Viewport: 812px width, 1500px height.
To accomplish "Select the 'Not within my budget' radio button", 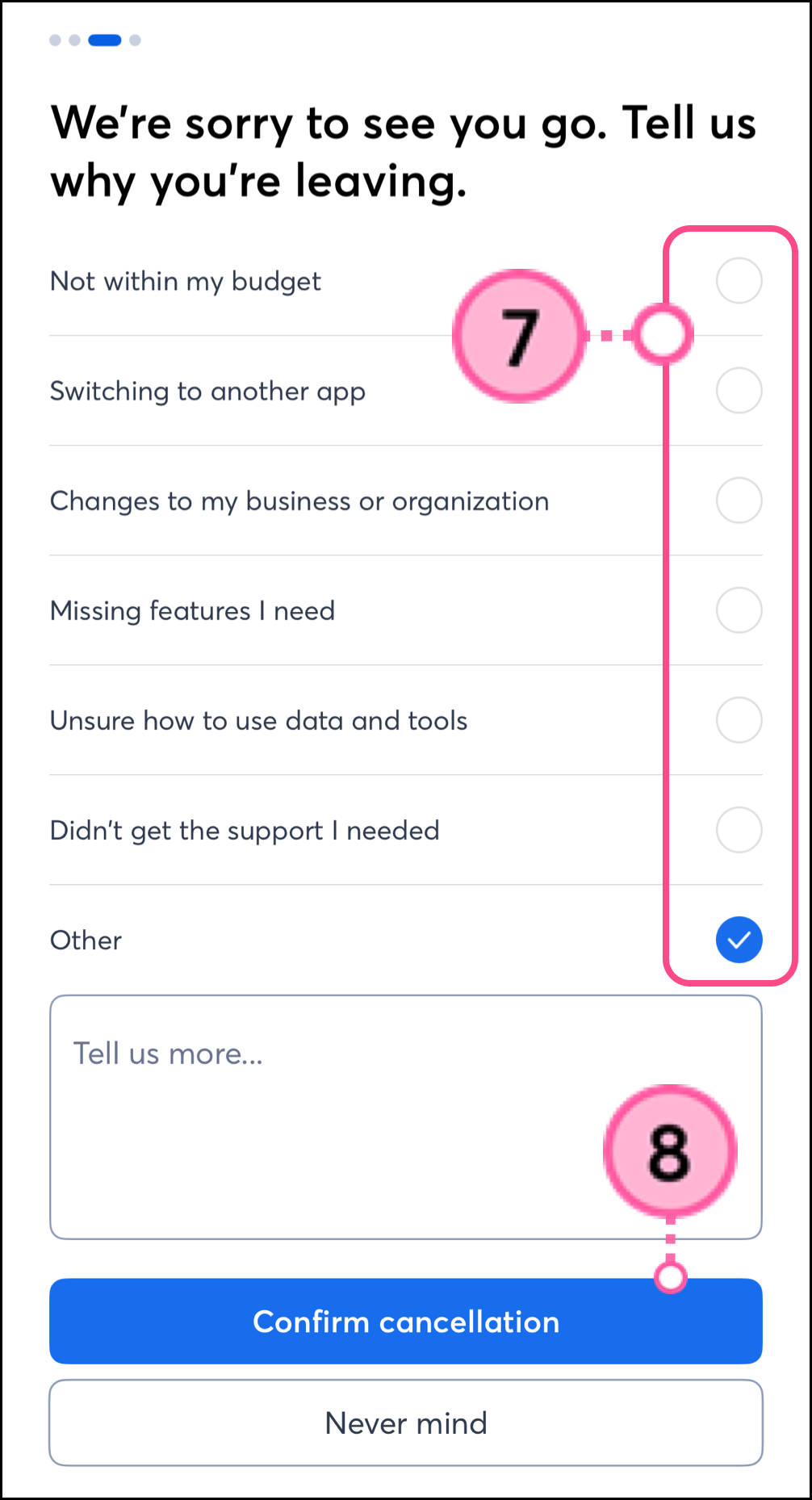I will [x=739, y=281].
